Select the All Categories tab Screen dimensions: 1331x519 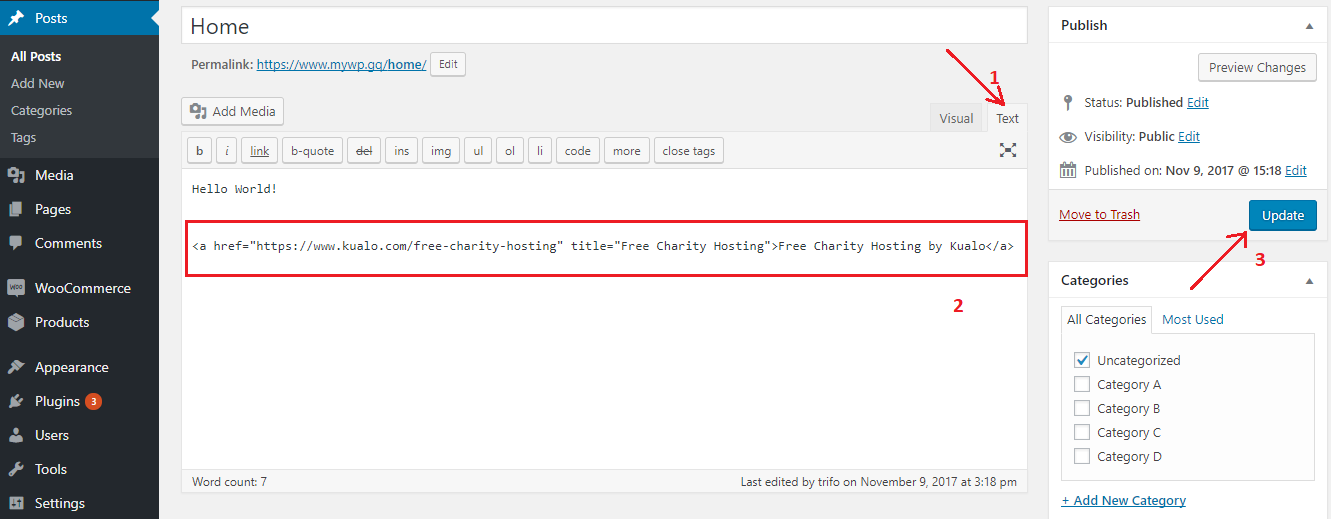coord(1106,319)
